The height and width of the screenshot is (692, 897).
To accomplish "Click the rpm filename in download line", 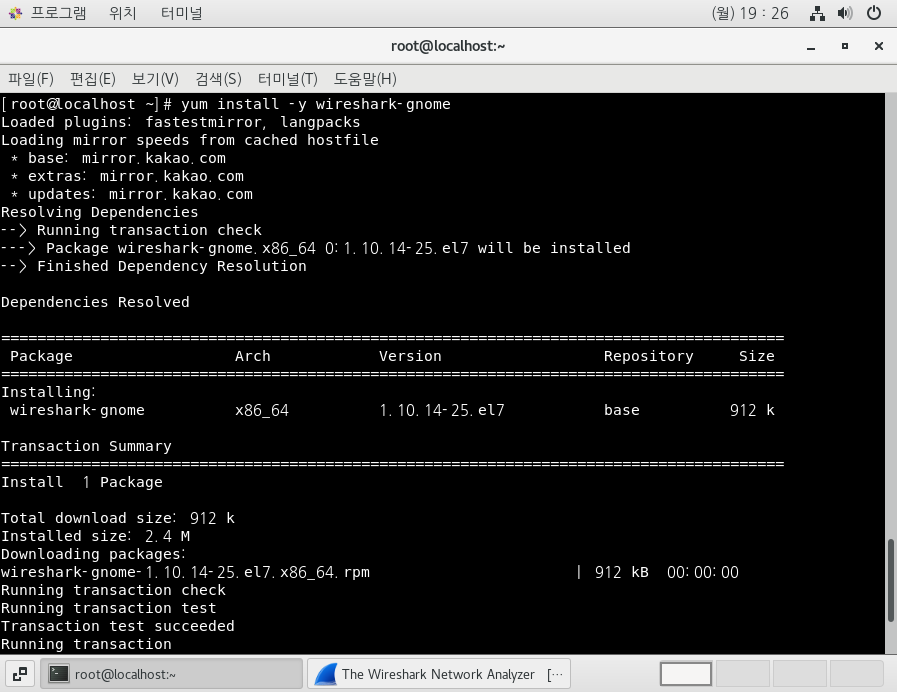I will (x=185, y=572).
